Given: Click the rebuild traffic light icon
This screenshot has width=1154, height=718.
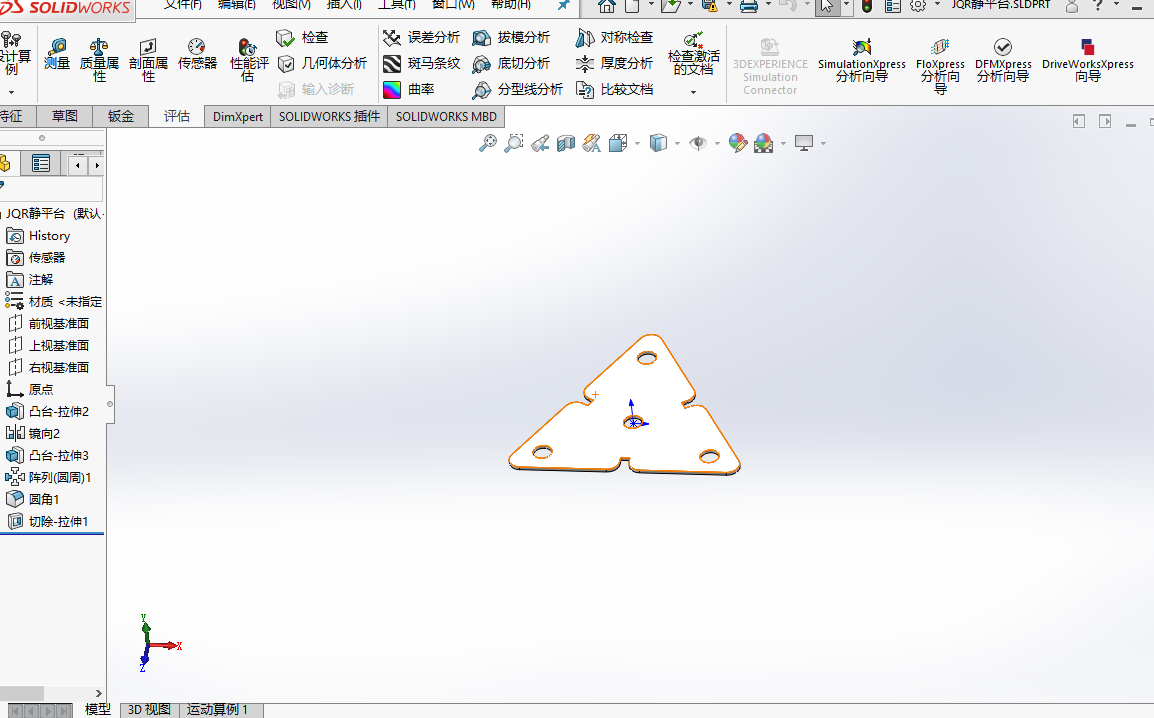Looking at the screenshot, I should click(867, 6).
